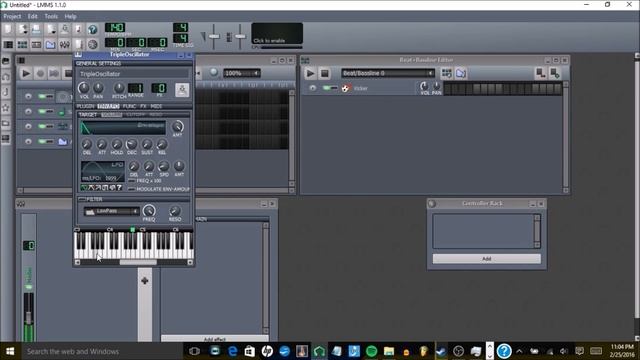Open the Edit menu
The height and width of the screenshot is (360, 640).
click(33, 16)
